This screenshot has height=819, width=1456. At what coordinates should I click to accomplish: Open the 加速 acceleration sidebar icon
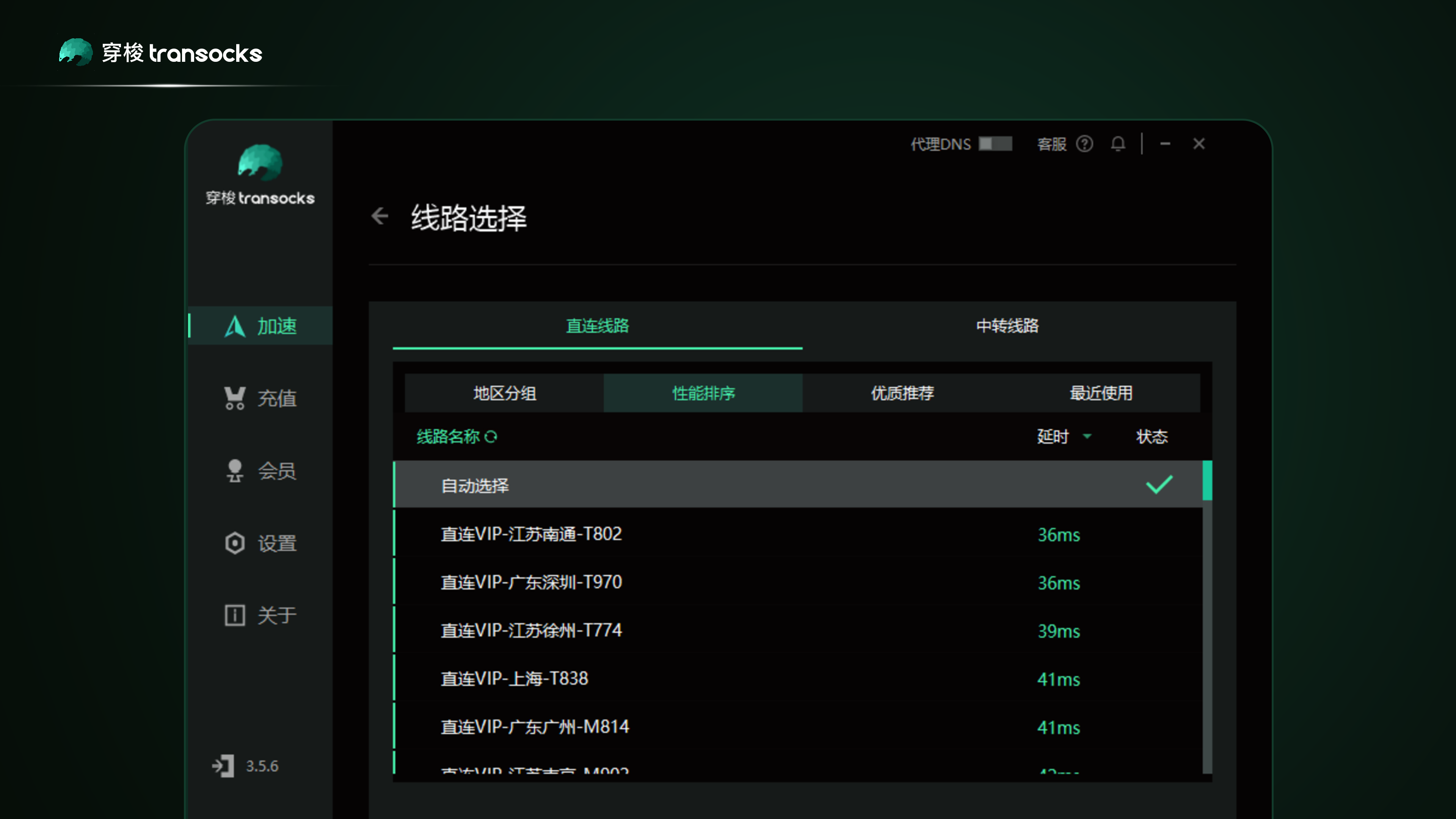[x=236, y=326]
